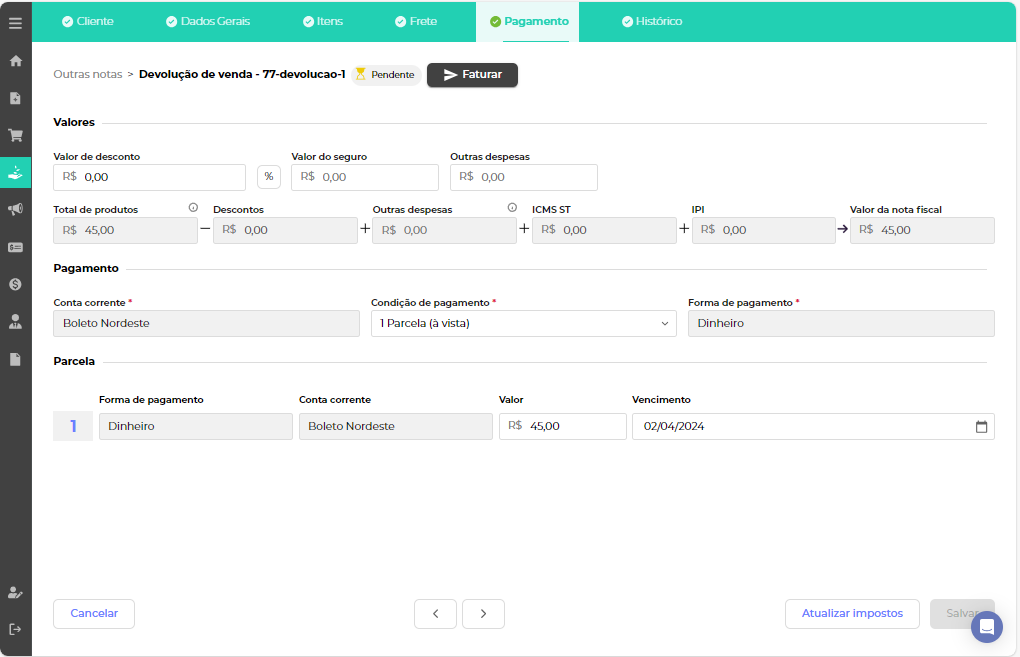1020x657 pixels.
Task: Go to Home via the sidebar house icon
Action: tap(15, 61)
